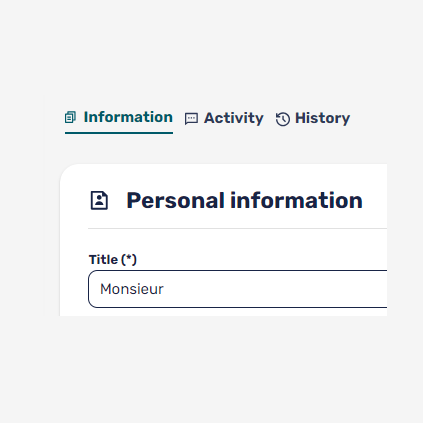Open the Activity tab

point(224,118)
